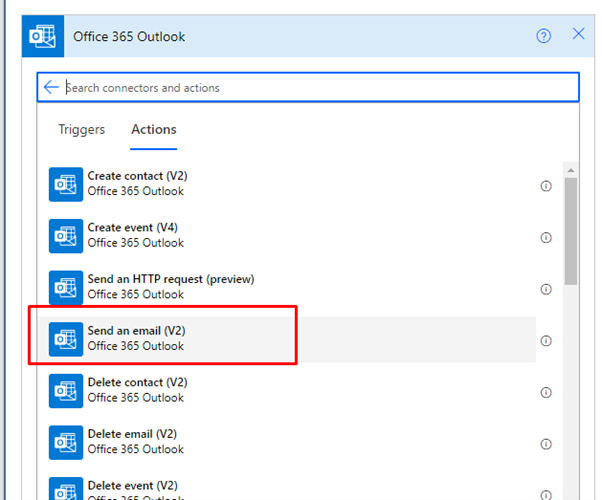Focus the Search connectors and actions field
This screenshot has height=500, width=602.
pos(308,87)
